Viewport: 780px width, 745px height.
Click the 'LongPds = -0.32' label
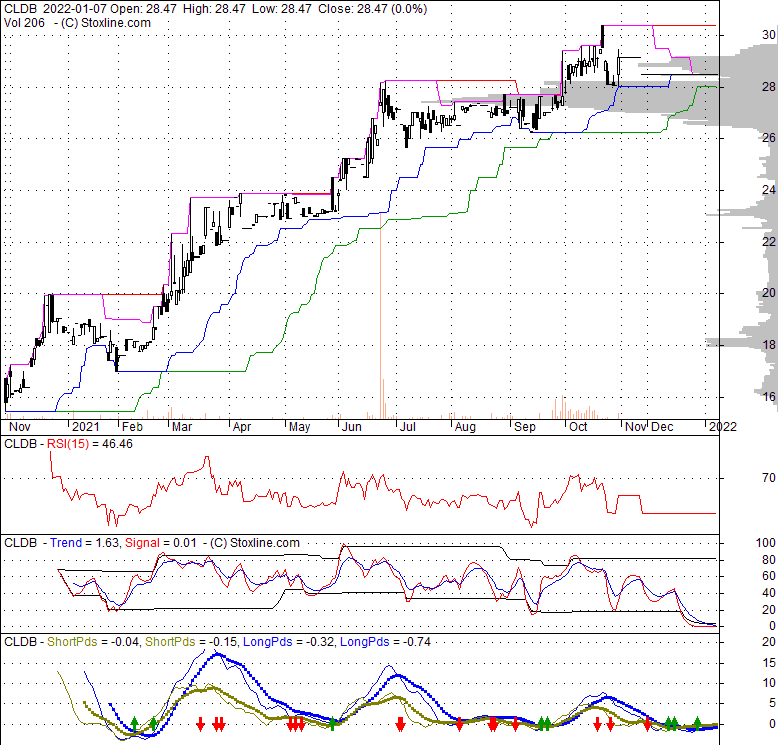coord(288,642)
